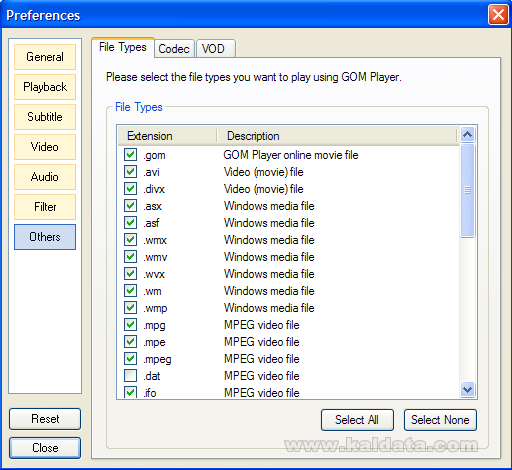Image resolution: width=512 pixels, height=470 pixels.
Task: Uncheck the .gom extension checkbox
Action: tap(130, 155)
